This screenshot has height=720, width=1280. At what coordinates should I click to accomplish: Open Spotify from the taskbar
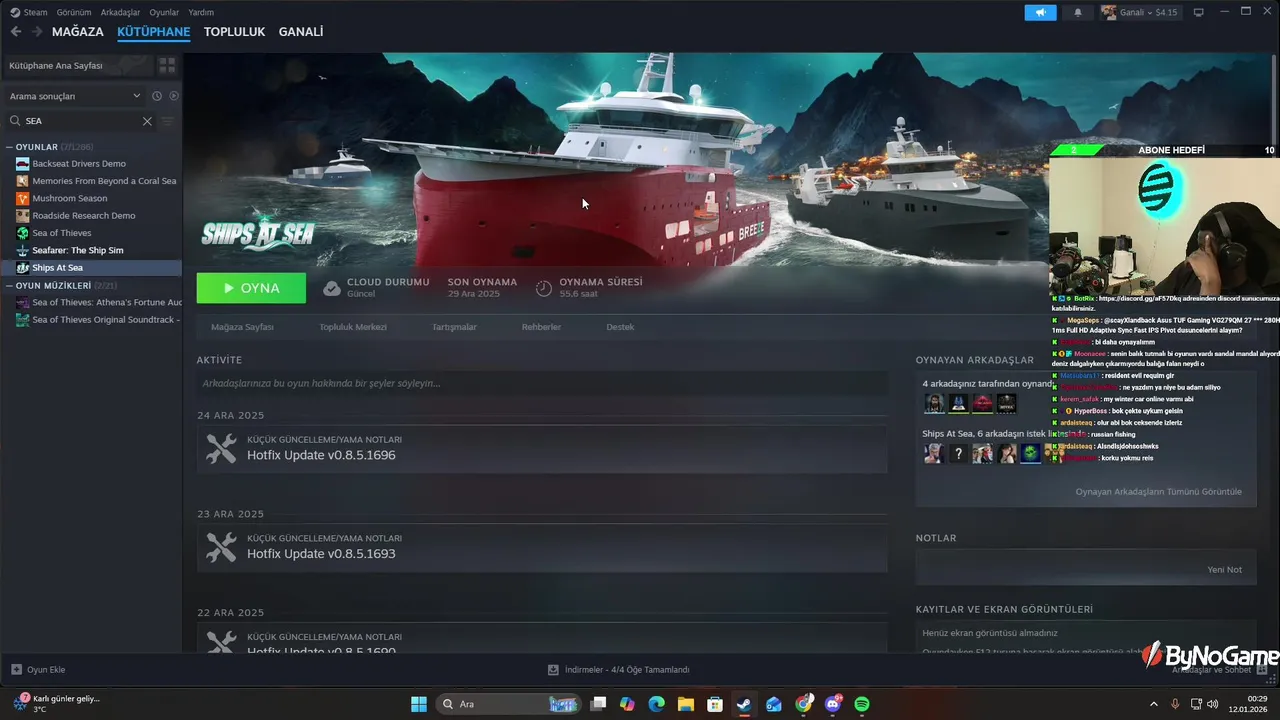point(862,704)
